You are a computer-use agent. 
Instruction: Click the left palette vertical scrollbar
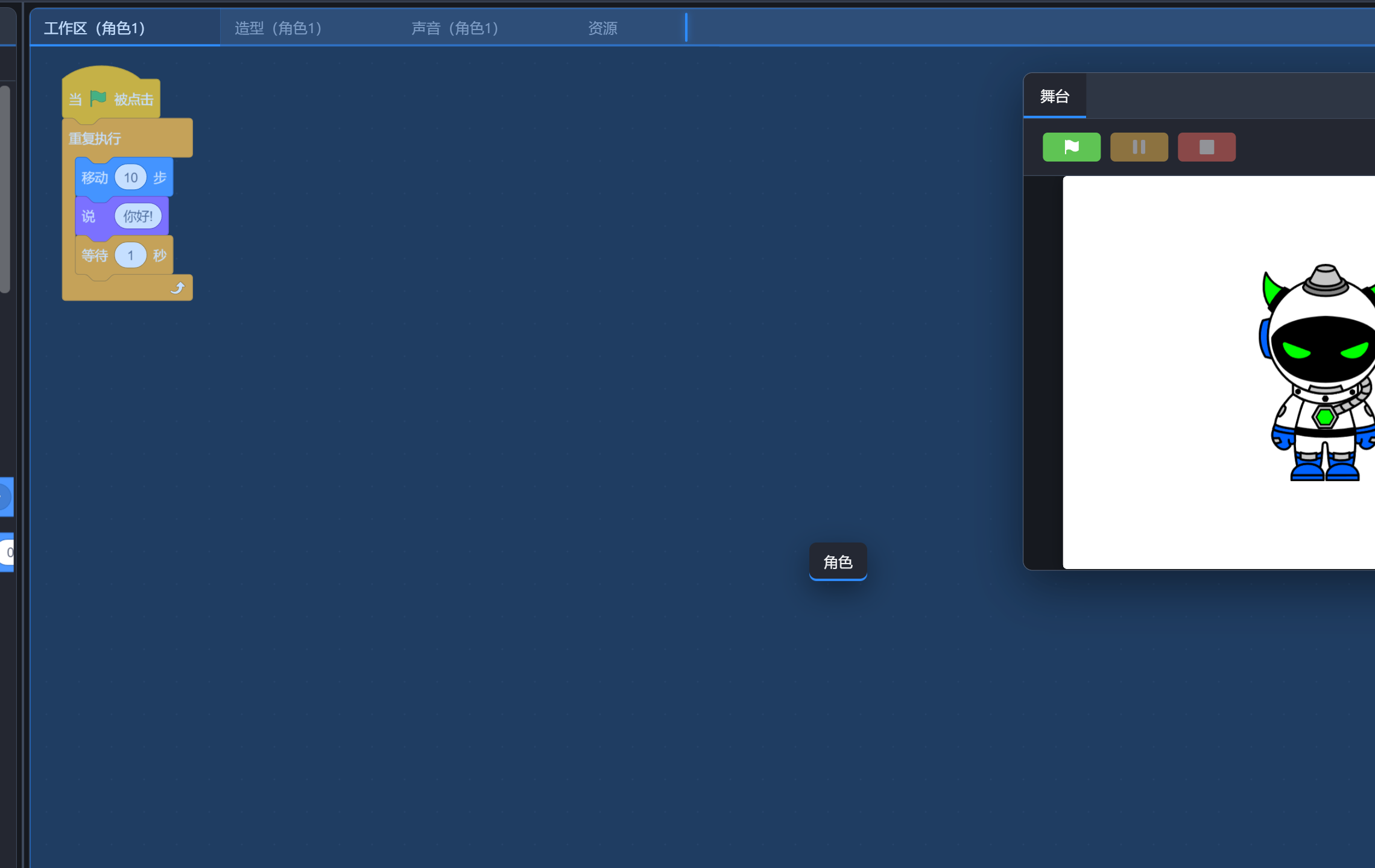(5, 189)
